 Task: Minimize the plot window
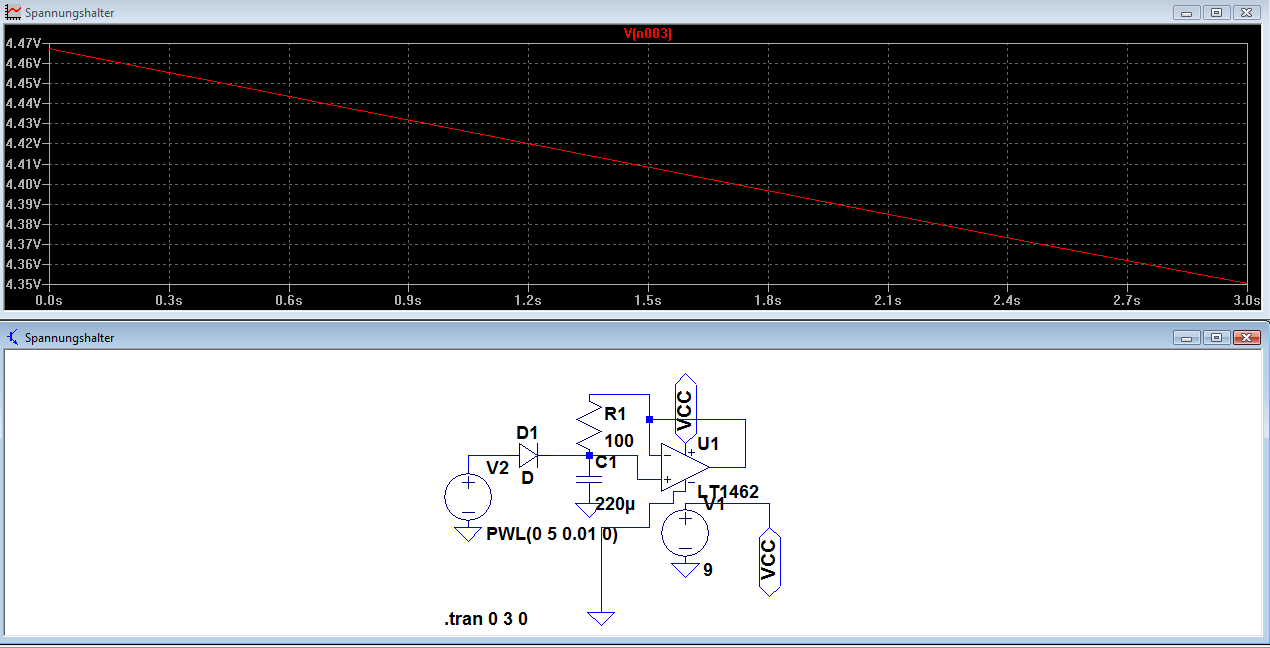point(1188,13)
